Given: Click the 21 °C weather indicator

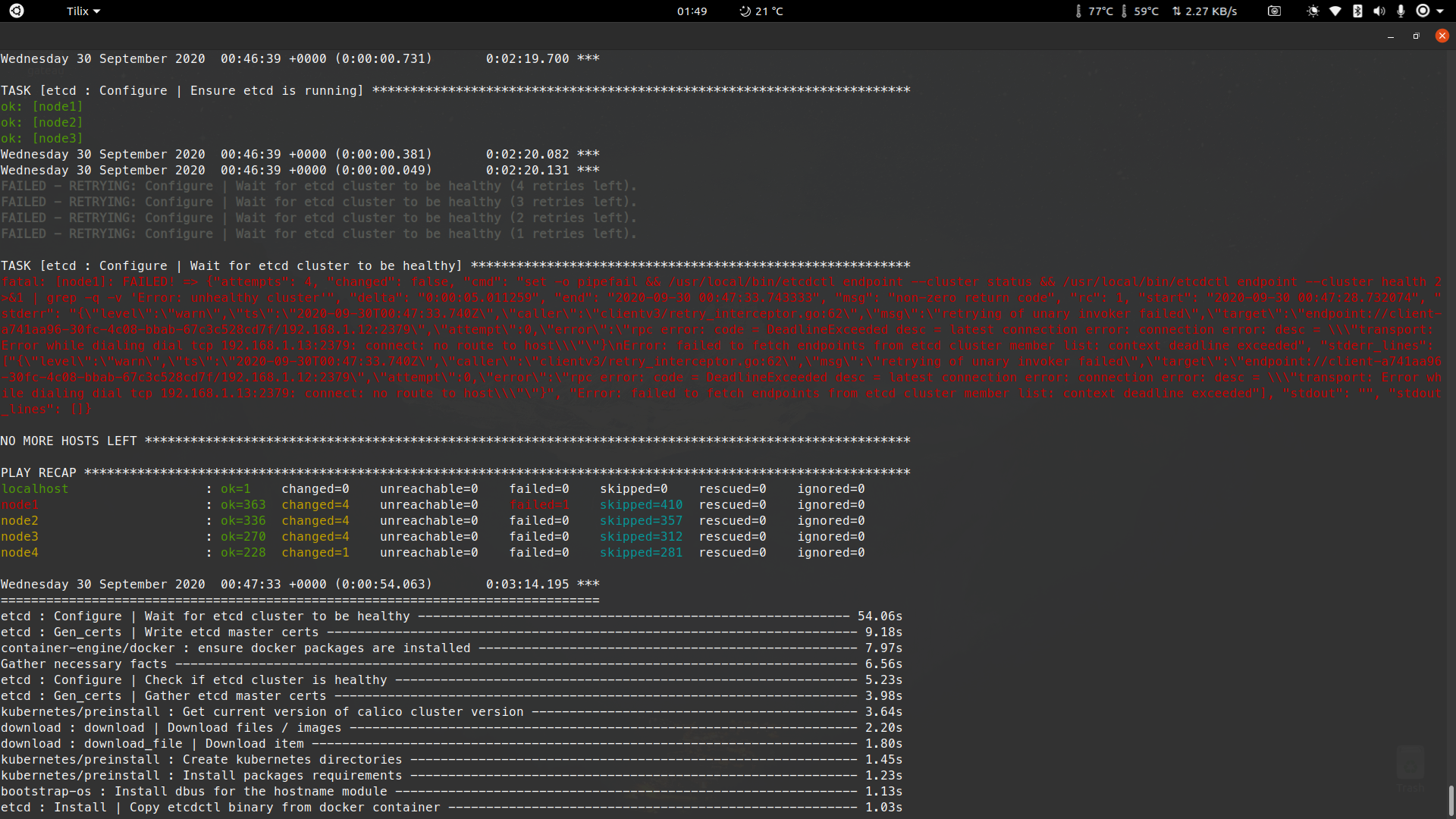Looking at the screenshot, I should (x=761, y=11).
